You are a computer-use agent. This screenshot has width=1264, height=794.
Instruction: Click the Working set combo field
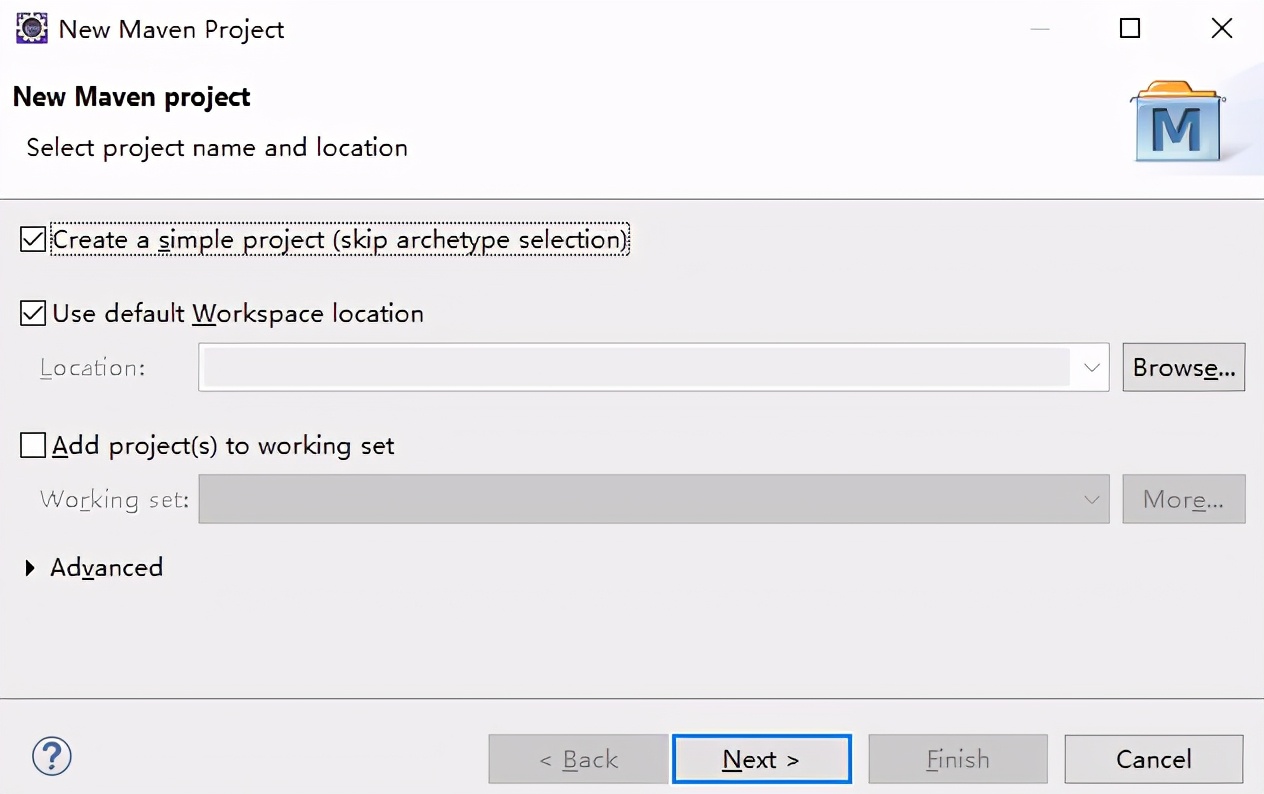coord(654,499)
